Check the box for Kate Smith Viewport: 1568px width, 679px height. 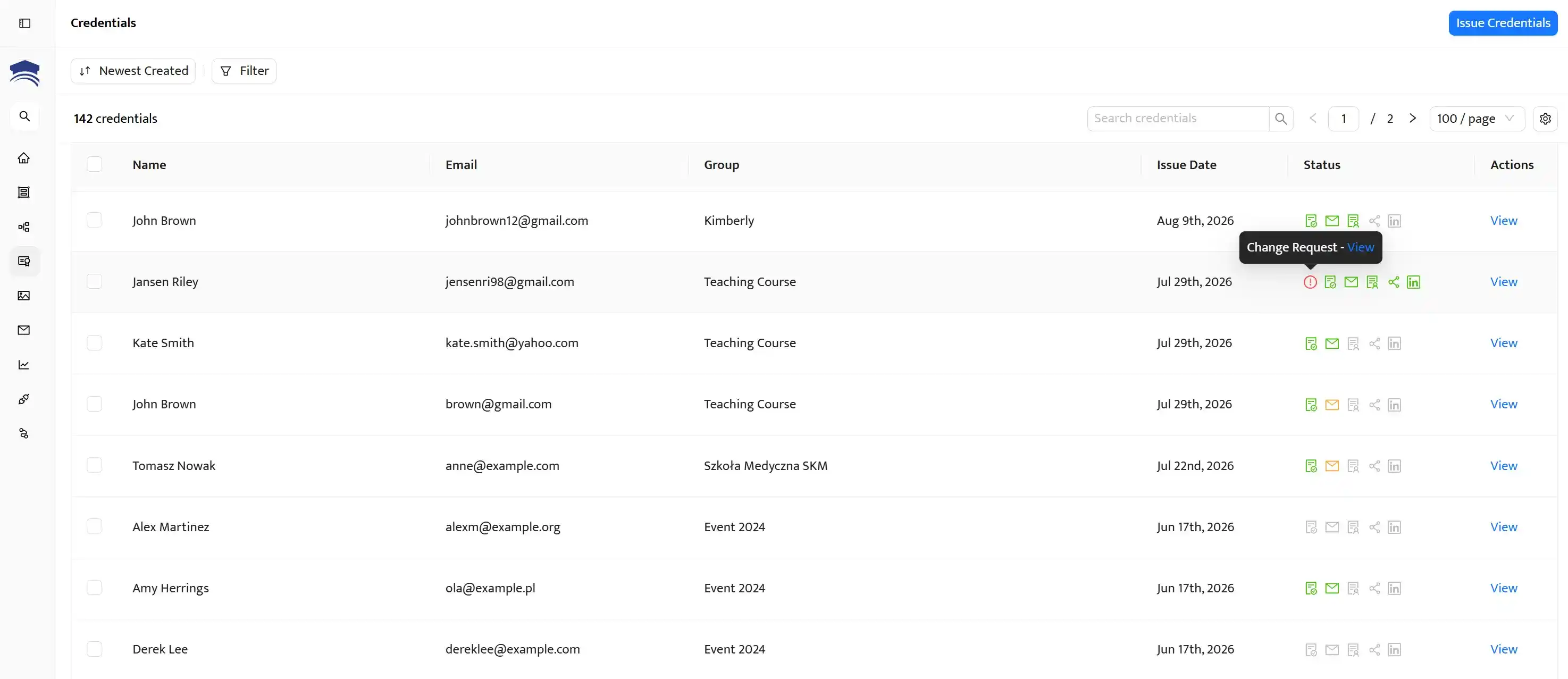[x=94, y=343]
